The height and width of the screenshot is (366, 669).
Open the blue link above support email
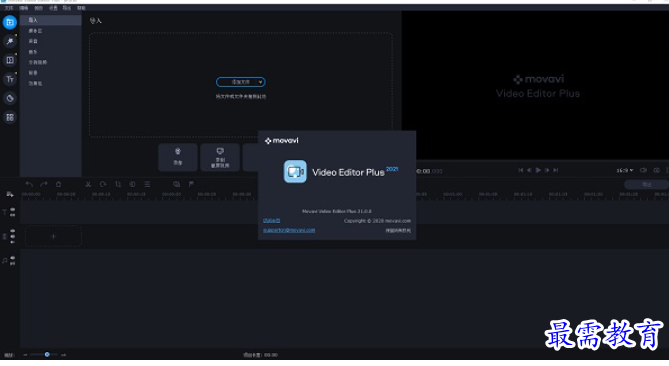271,221
